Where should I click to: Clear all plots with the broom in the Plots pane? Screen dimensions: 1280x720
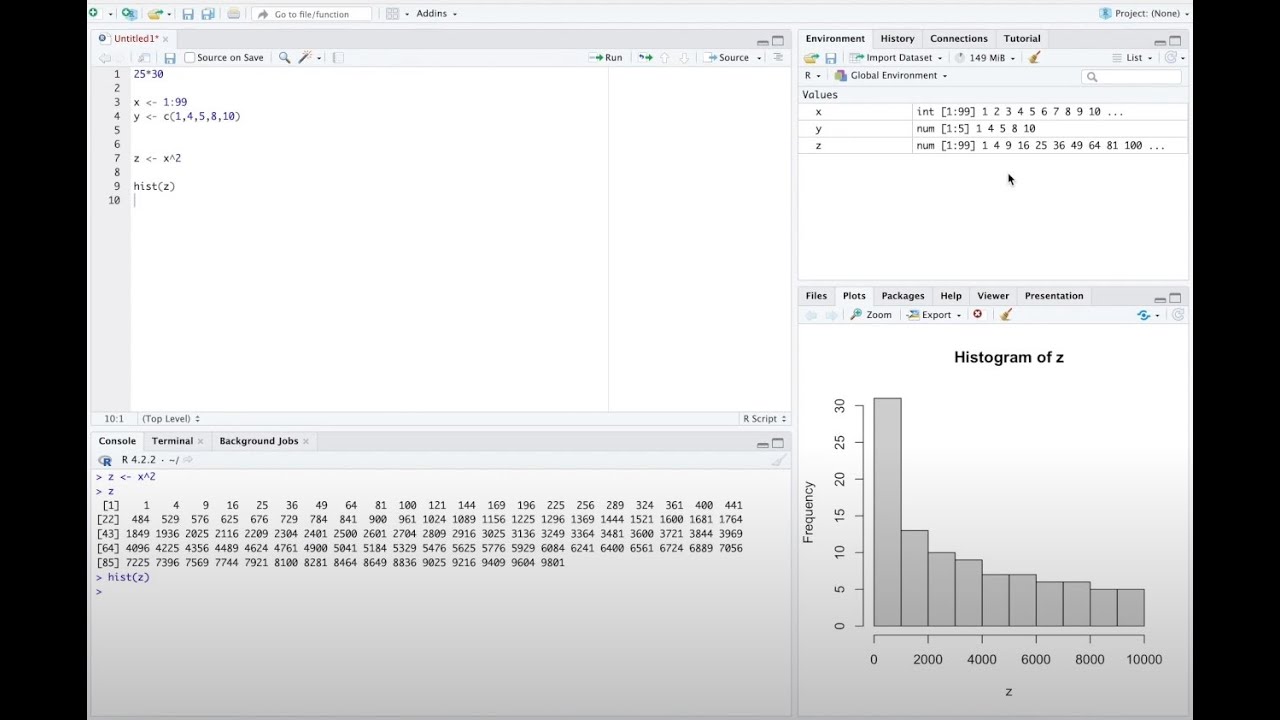1006,314
